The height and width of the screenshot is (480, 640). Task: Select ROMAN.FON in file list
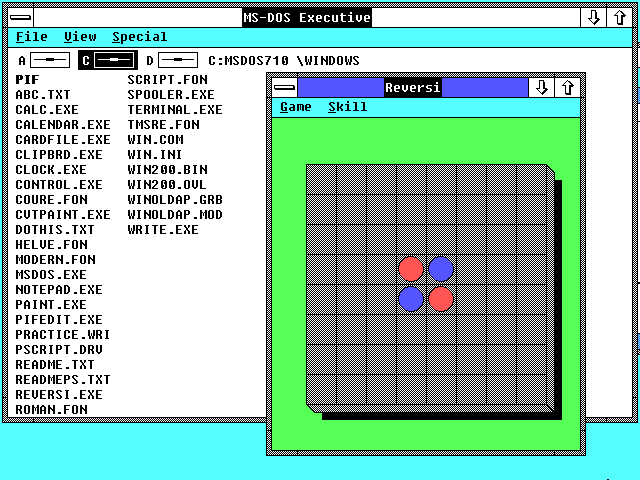coord(51,410)
